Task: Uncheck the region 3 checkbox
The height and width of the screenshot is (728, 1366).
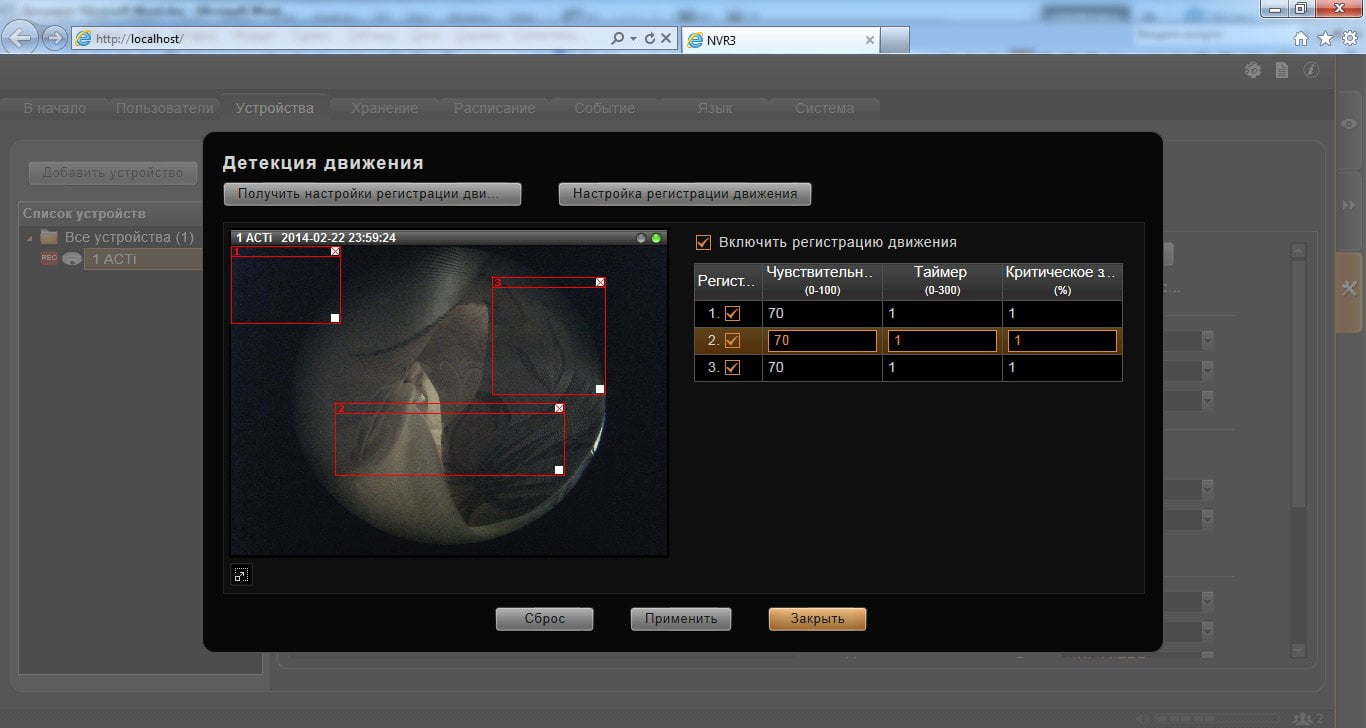Action: click(732, 367)
